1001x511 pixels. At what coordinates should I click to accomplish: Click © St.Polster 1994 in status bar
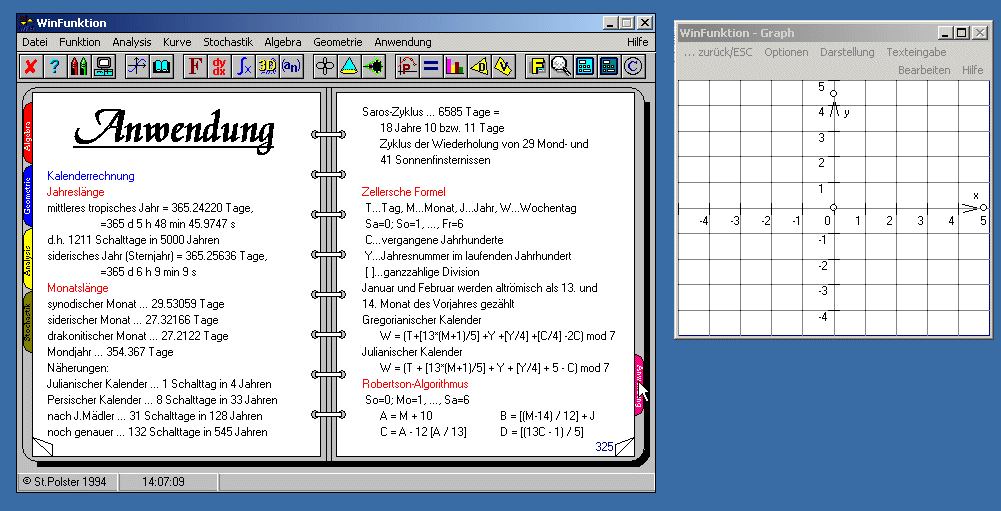pos(64,482)
